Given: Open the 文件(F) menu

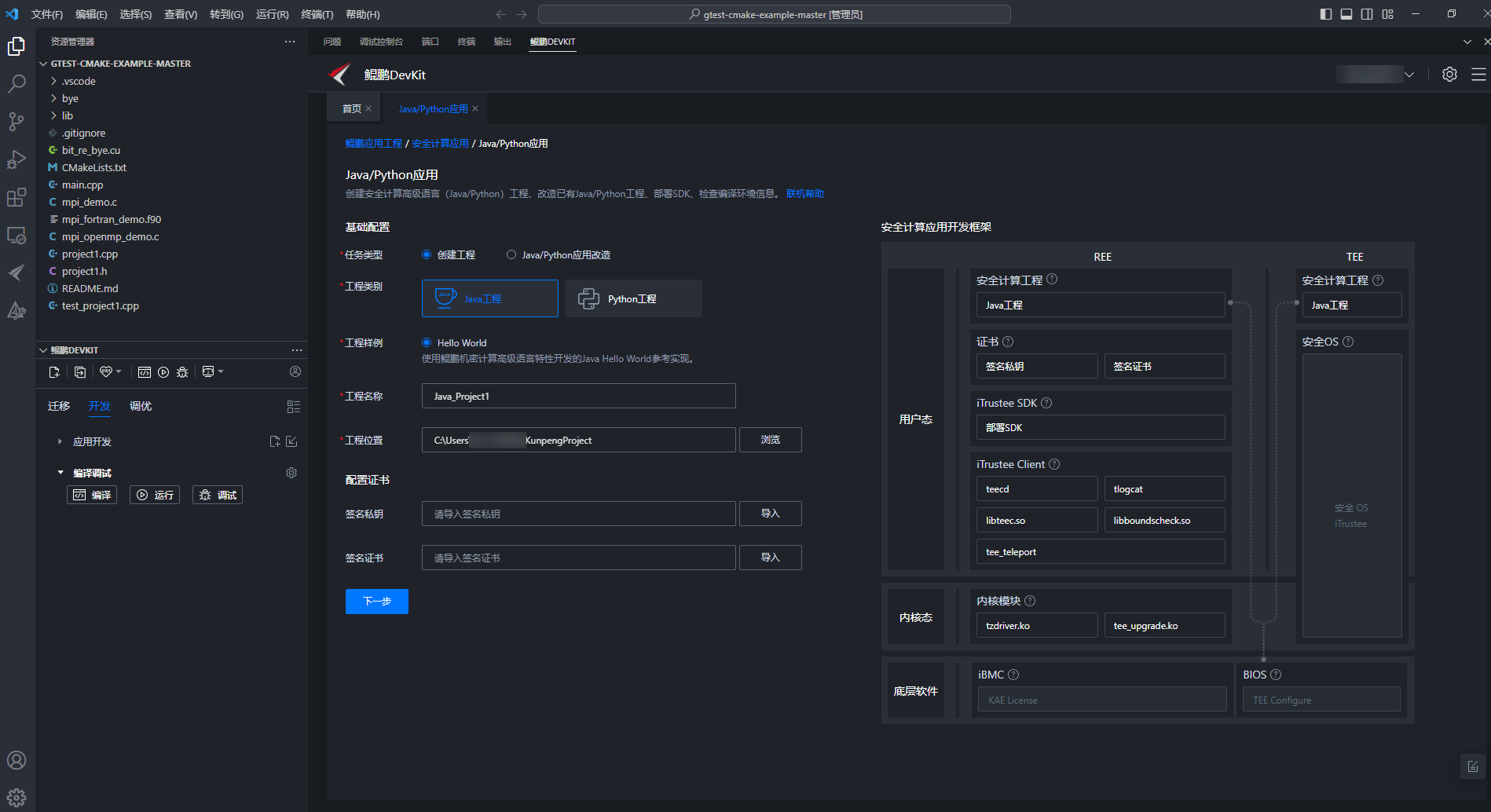Looking at the screenshot, I should (47, 14).
